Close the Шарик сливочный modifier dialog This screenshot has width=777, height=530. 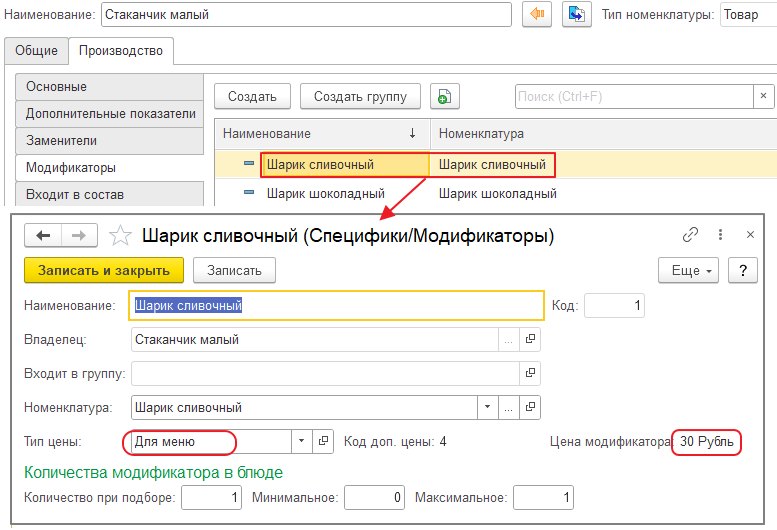click(750, 234)
